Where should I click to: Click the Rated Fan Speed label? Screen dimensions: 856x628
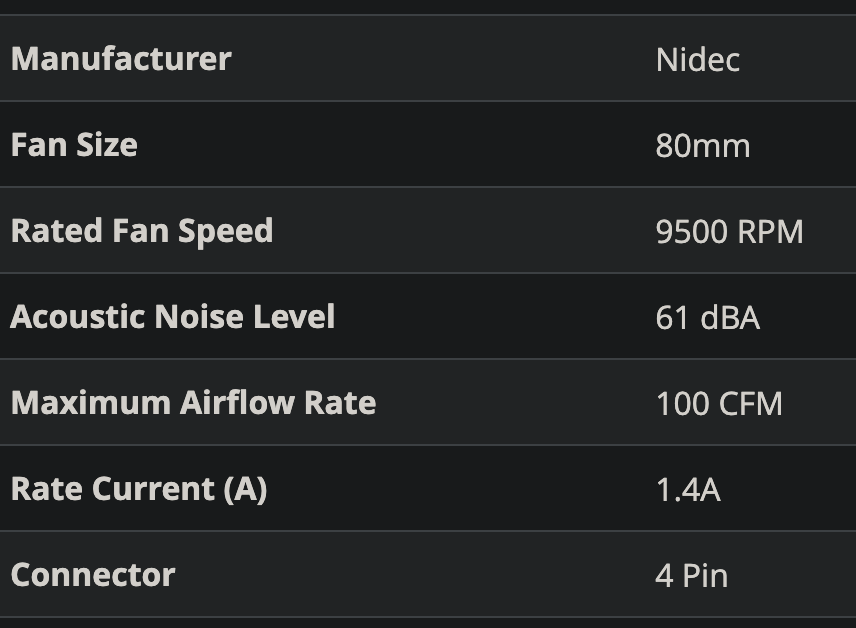141,231
